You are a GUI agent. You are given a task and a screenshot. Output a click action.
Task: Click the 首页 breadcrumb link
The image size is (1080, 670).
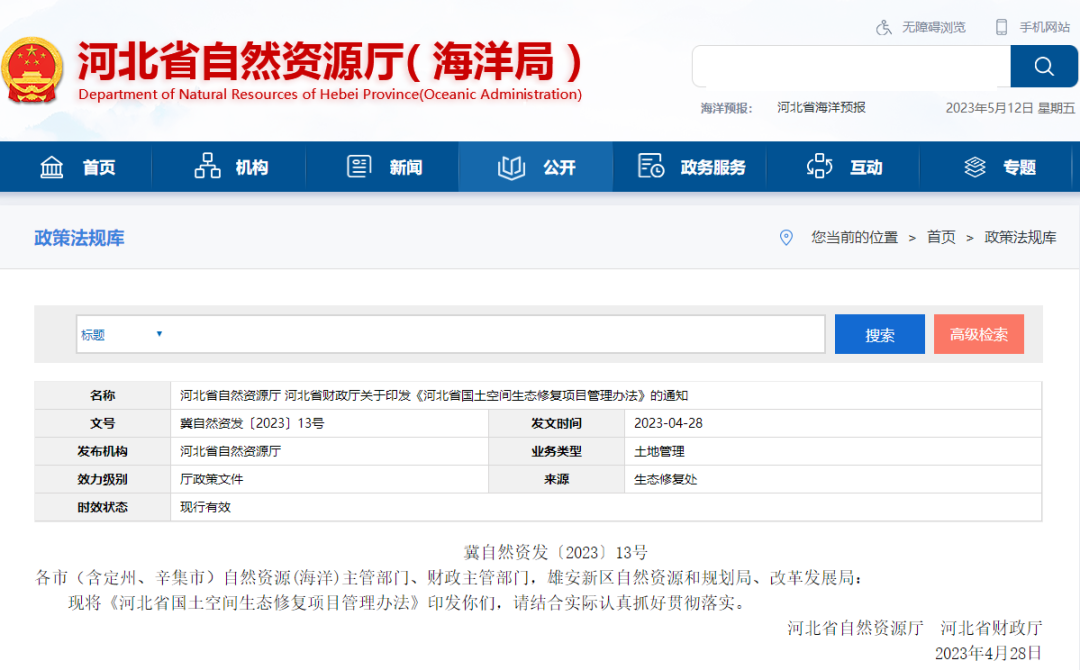pyautogui.click(x=940, y=237)
